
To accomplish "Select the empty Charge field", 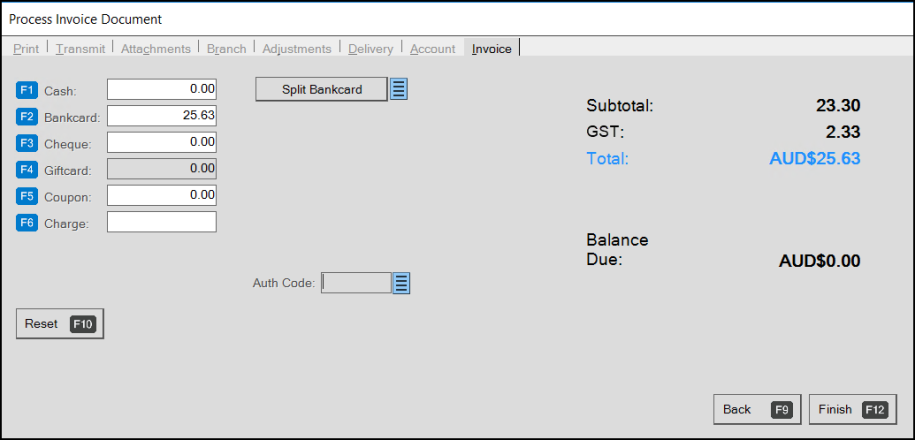I will pos(162,222).
